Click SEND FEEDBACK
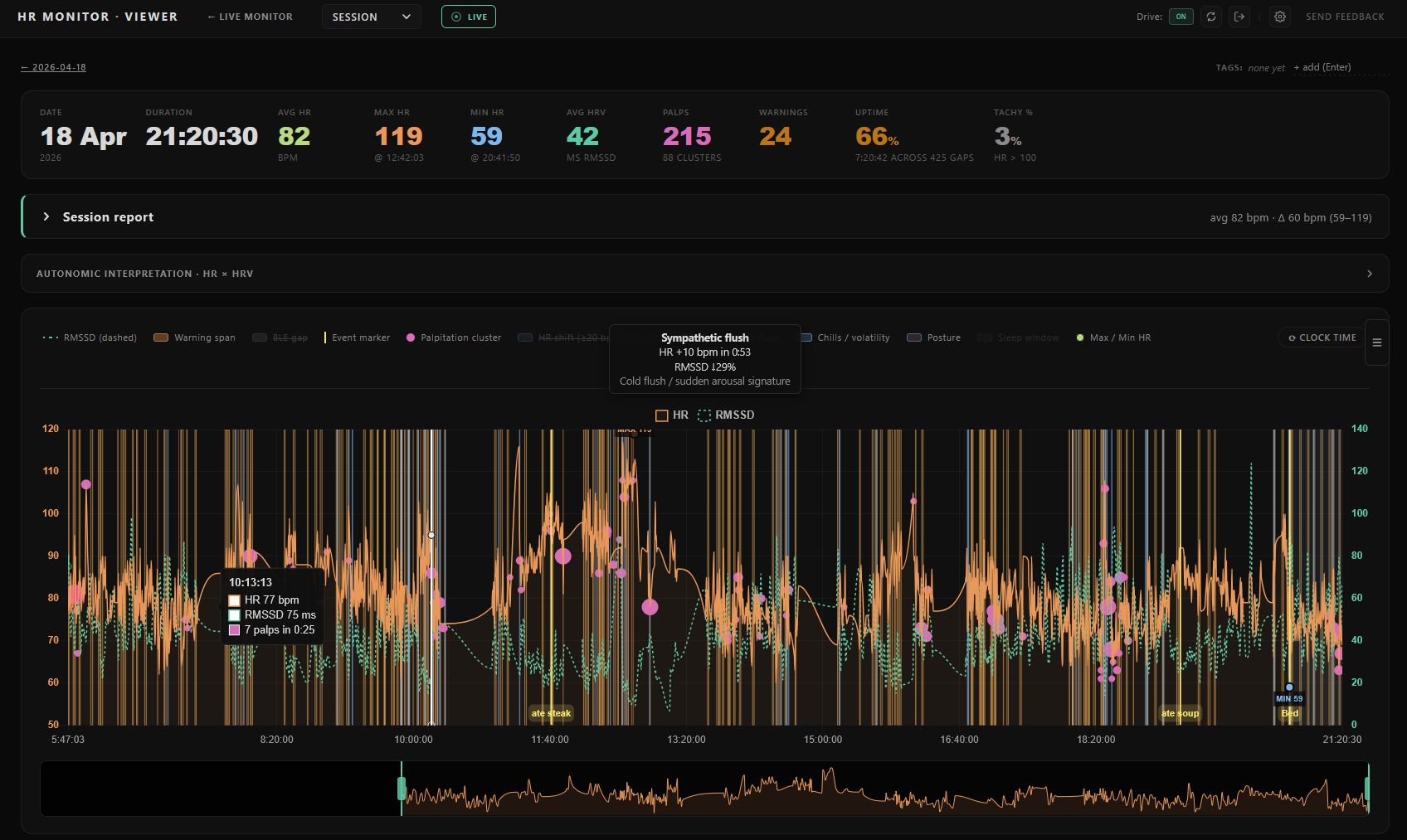 (x=1345, y=16)
